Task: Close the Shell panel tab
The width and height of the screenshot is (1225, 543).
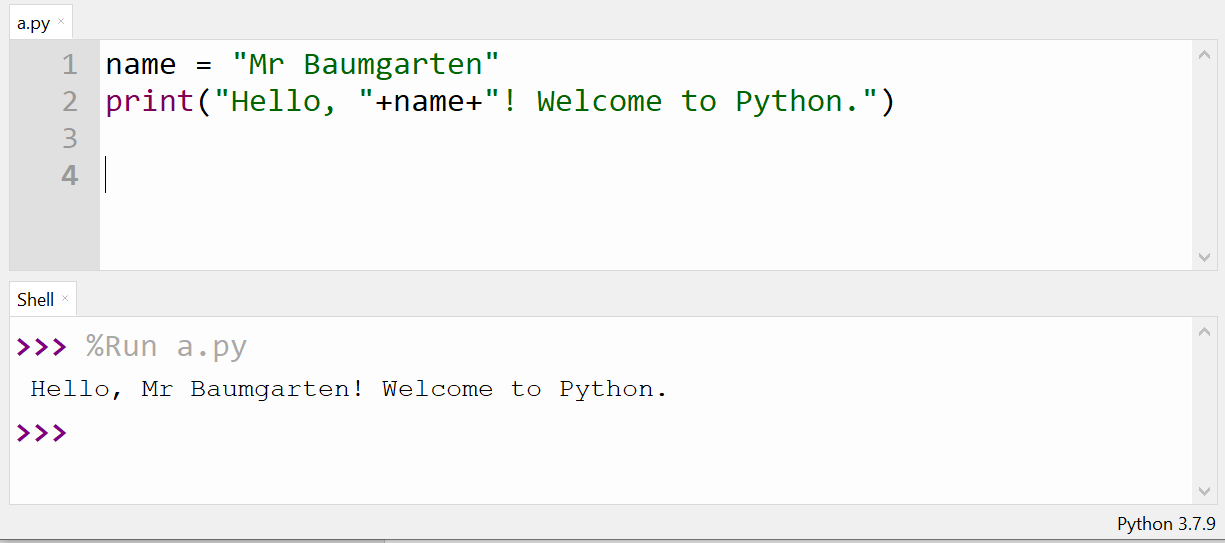Action: (x=66, y=298)
